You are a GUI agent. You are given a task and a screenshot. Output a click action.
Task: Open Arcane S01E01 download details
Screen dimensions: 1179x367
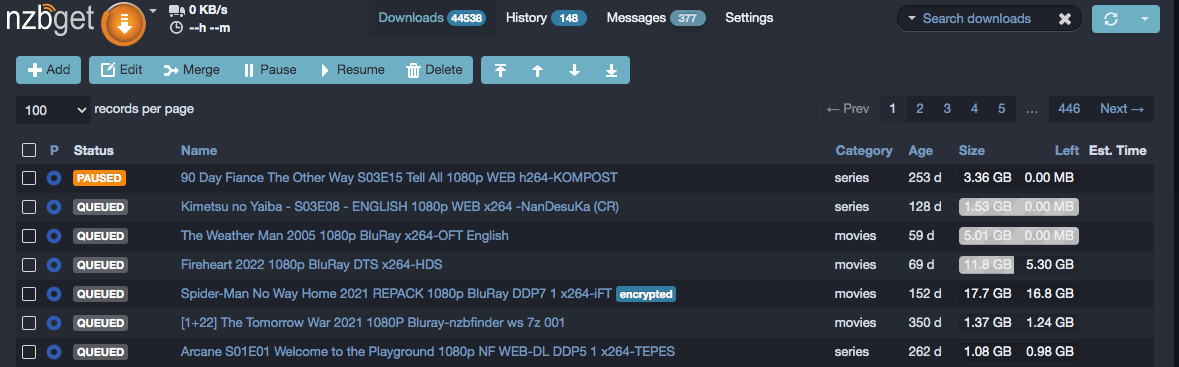click(x=428, y=352)
